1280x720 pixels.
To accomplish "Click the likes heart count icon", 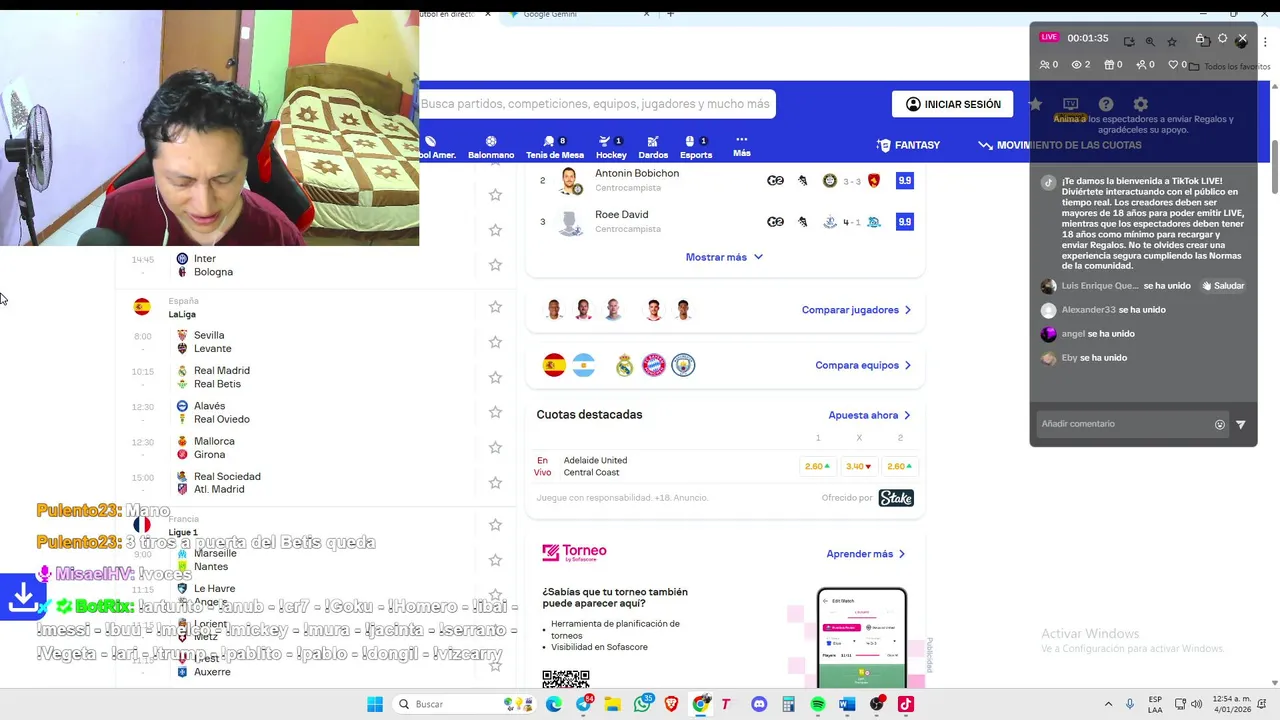I will pos(1178,65).
